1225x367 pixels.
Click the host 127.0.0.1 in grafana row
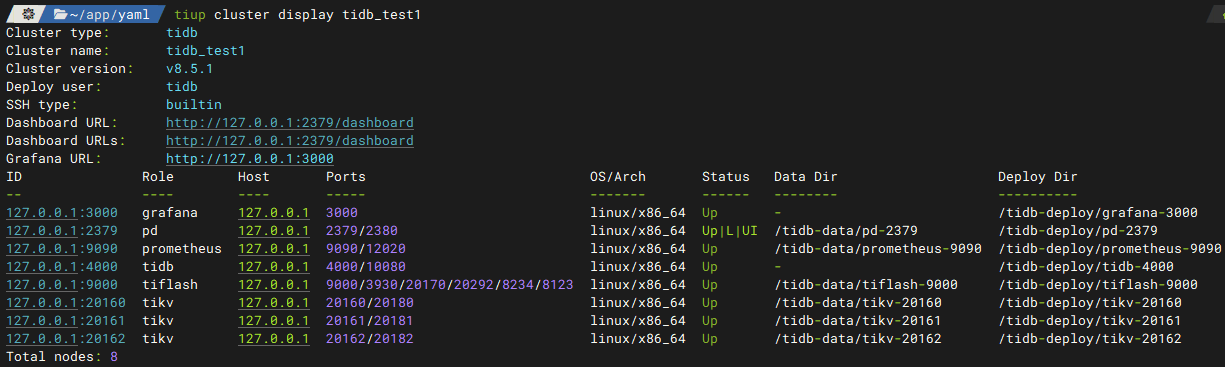coord(274,213)
